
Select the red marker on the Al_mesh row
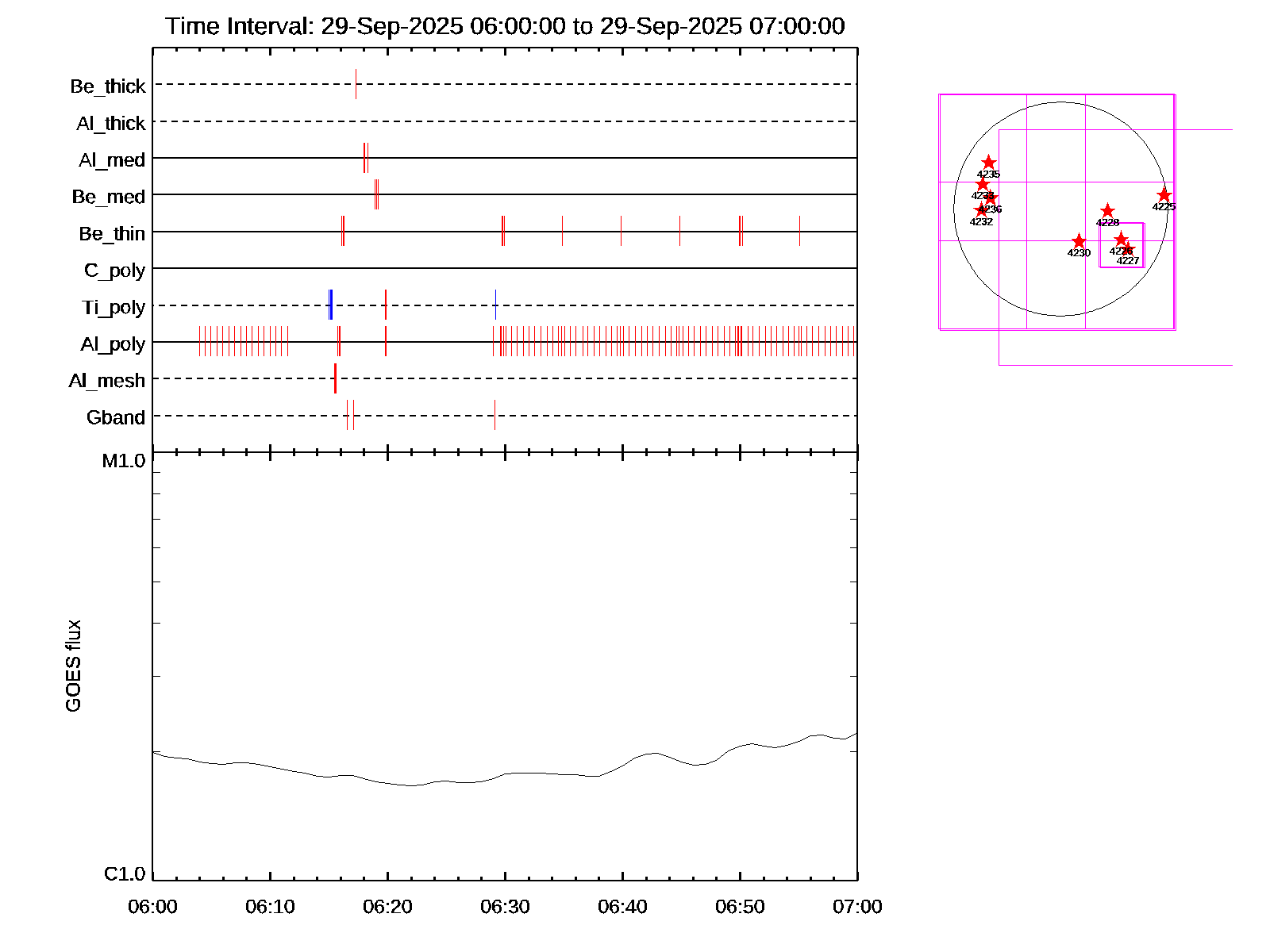(335, 378)
